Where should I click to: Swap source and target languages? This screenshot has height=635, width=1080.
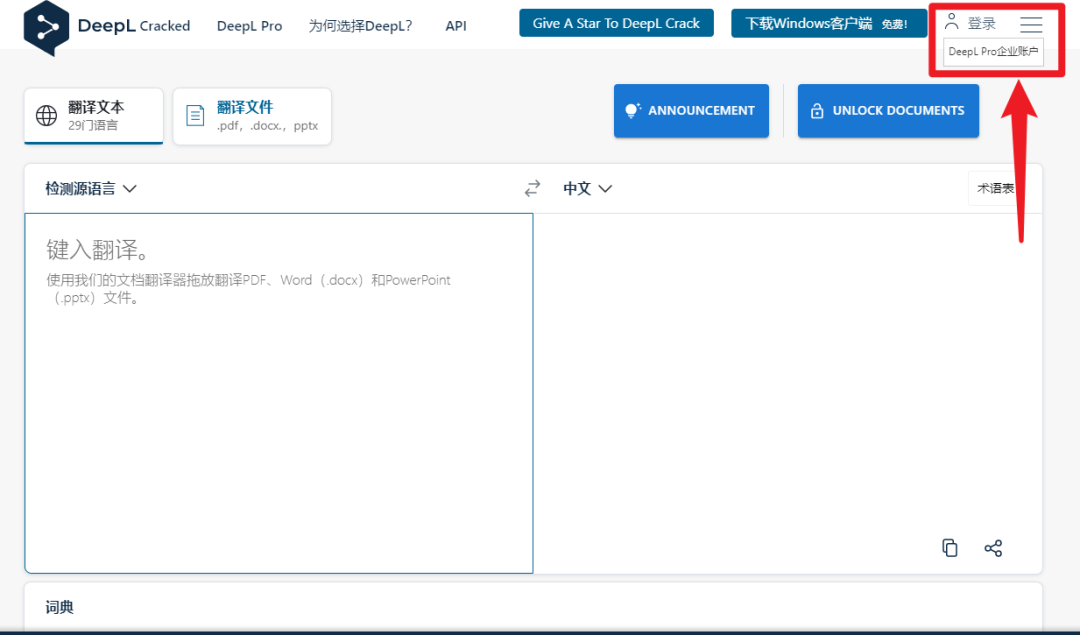[532, 189]
